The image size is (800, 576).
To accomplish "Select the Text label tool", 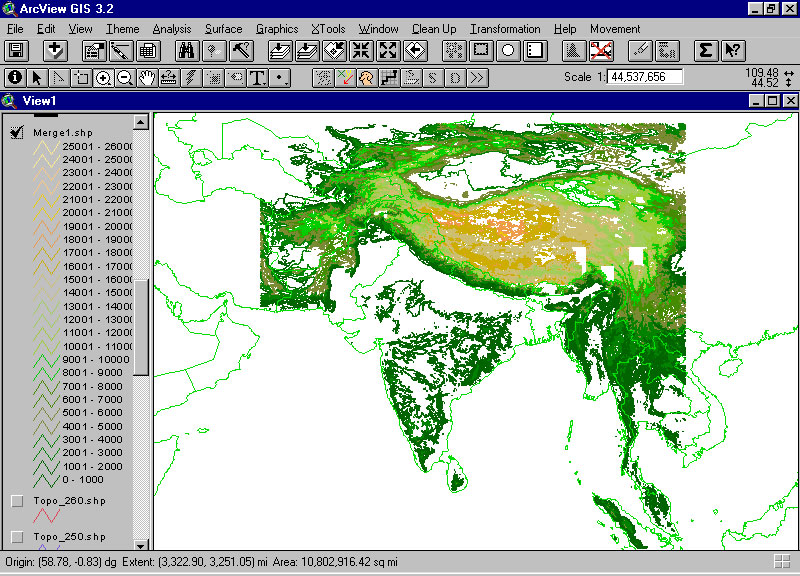I will point(258,77).
